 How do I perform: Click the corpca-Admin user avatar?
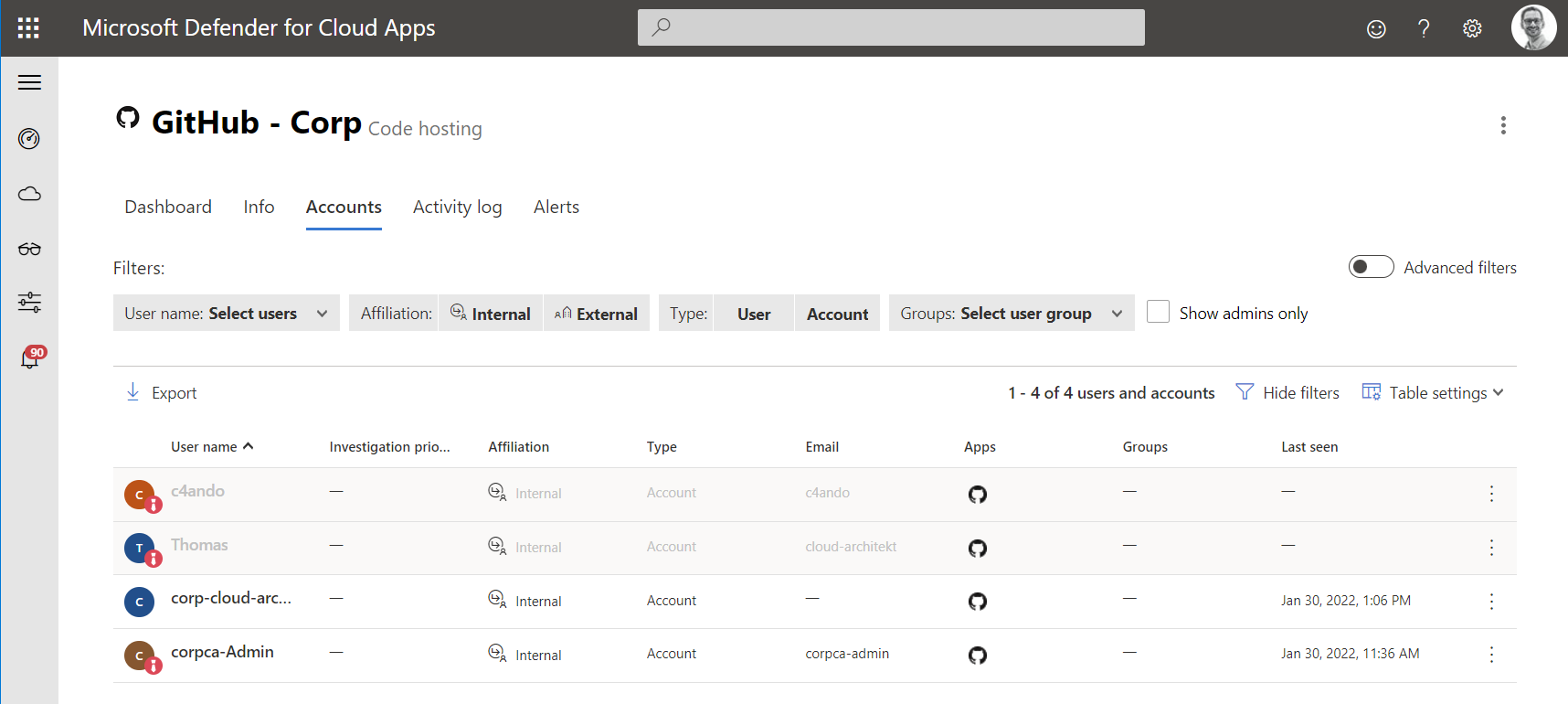pyautogui.click(x=140, y=656)
